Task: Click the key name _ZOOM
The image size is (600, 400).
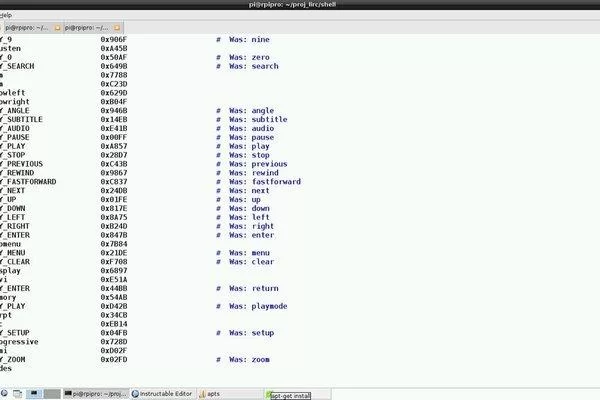Action: pos(14,359)
